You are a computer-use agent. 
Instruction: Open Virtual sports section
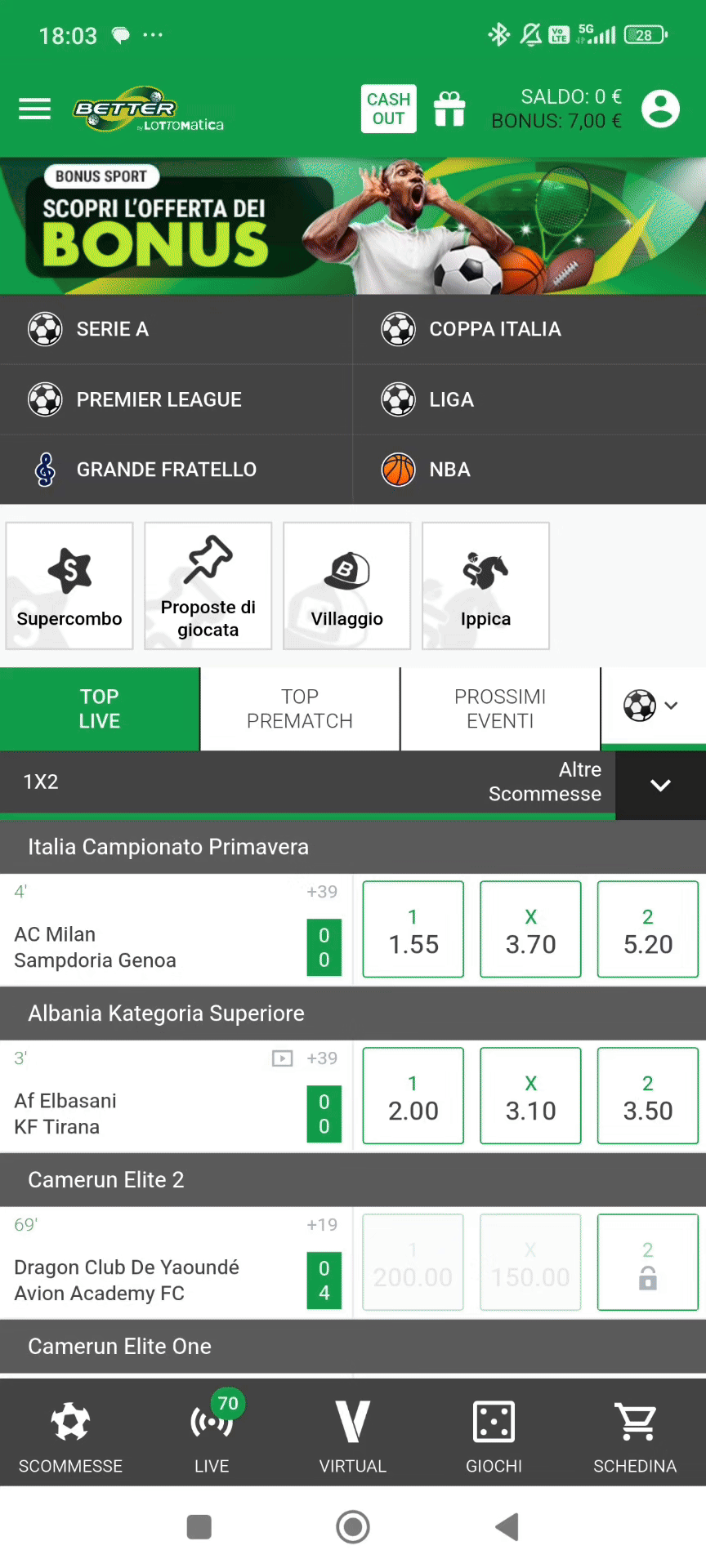click(x=353, y=1436)
